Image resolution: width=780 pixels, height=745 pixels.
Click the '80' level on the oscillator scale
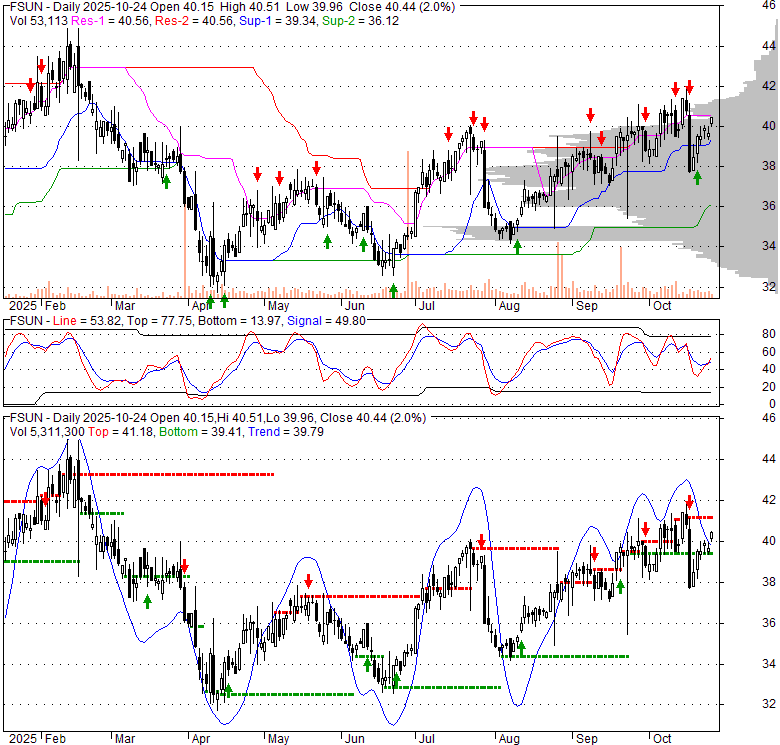[x=769, y=334]
